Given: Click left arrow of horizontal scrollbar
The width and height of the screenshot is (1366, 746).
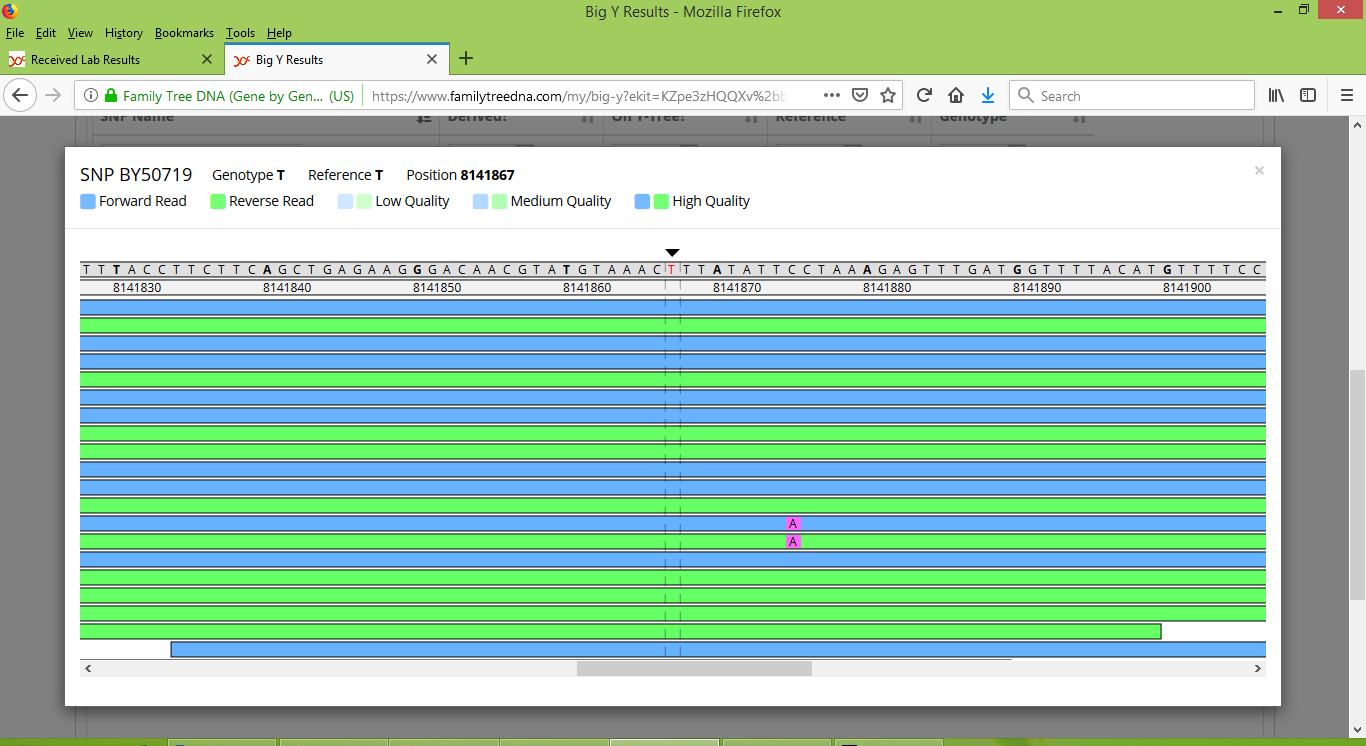Looking at the screenshot, I should tap(88, 668).
